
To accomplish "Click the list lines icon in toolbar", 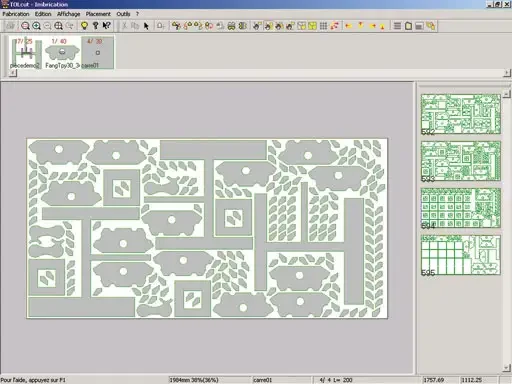I will tap(397, 26).
